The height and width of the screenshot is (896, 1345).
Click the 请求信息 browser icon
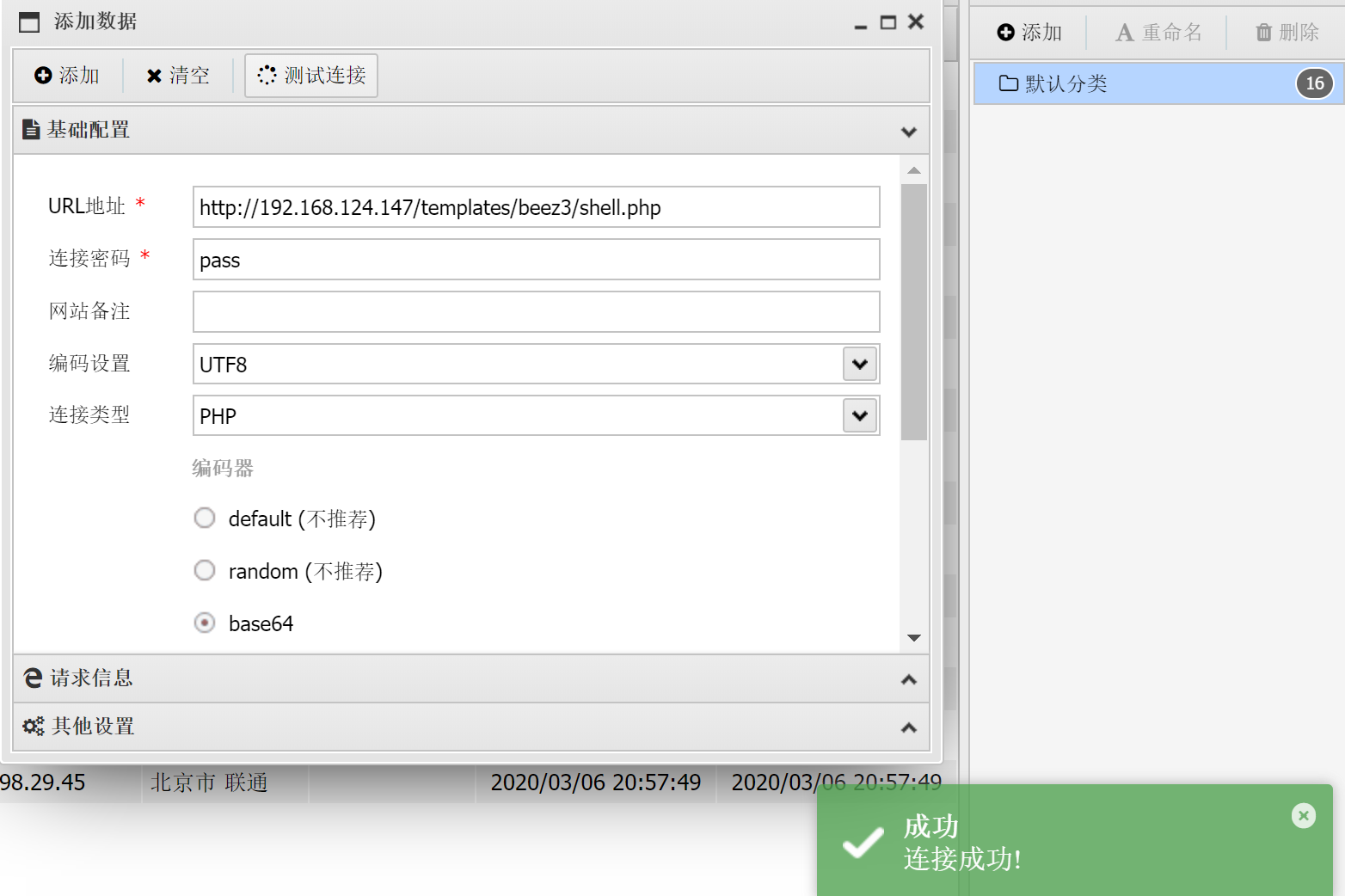33,678
